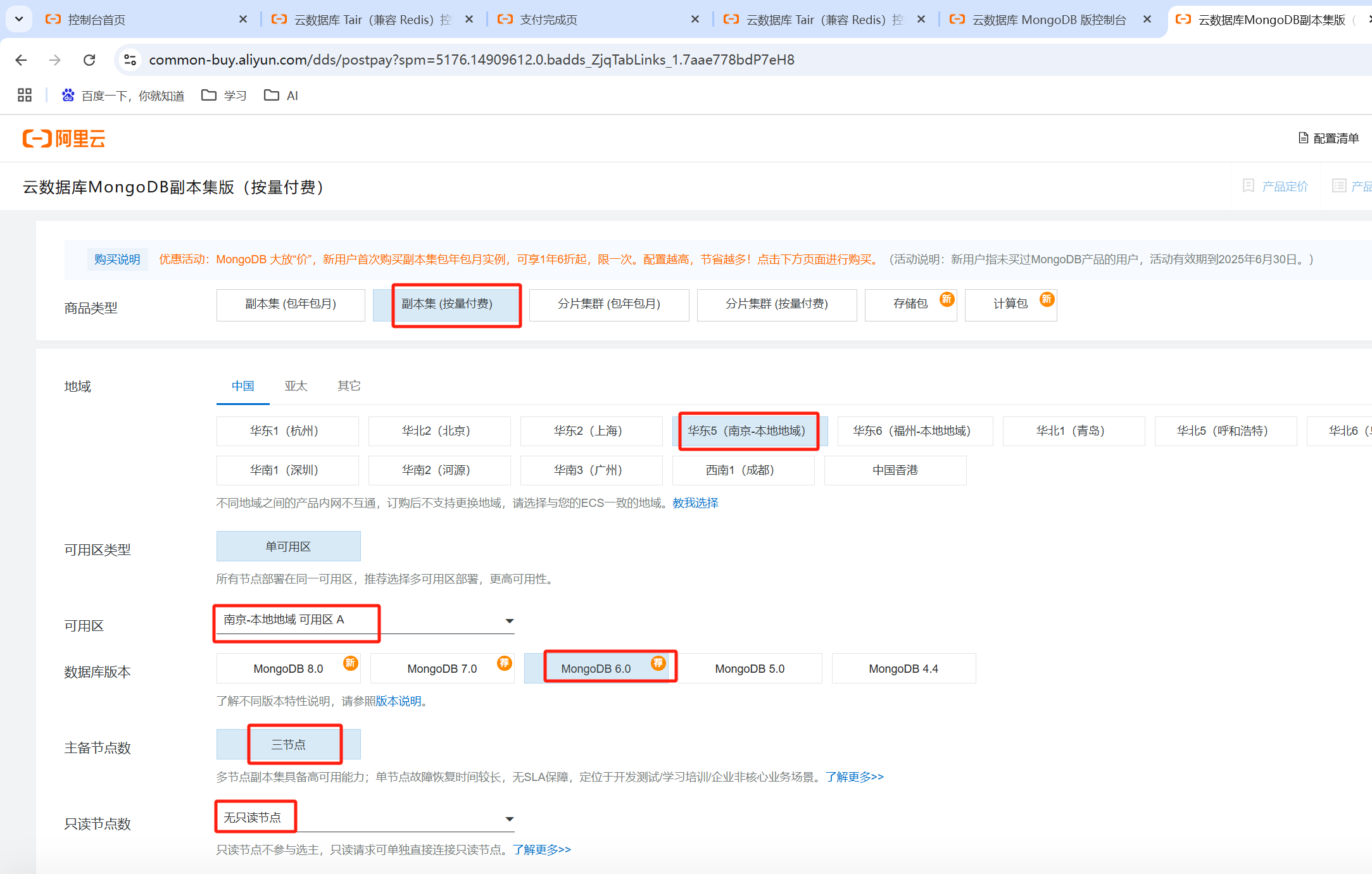Screen dimensions: 1372x874
Task: Open the 版本说明 link
Action: click(x=398, y=701)
